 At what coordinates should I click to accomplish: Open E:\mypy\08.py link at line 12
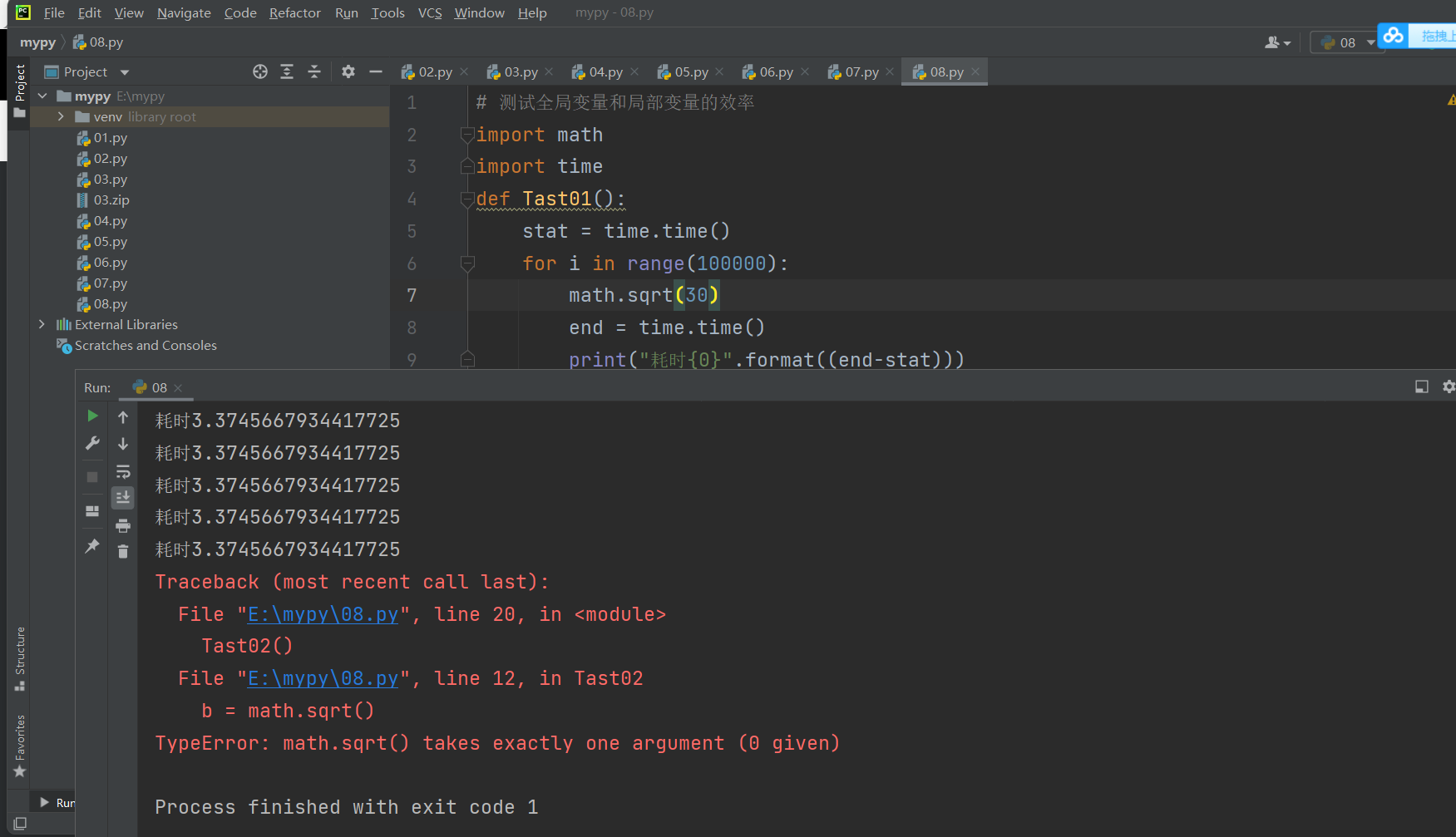point(323,678)
